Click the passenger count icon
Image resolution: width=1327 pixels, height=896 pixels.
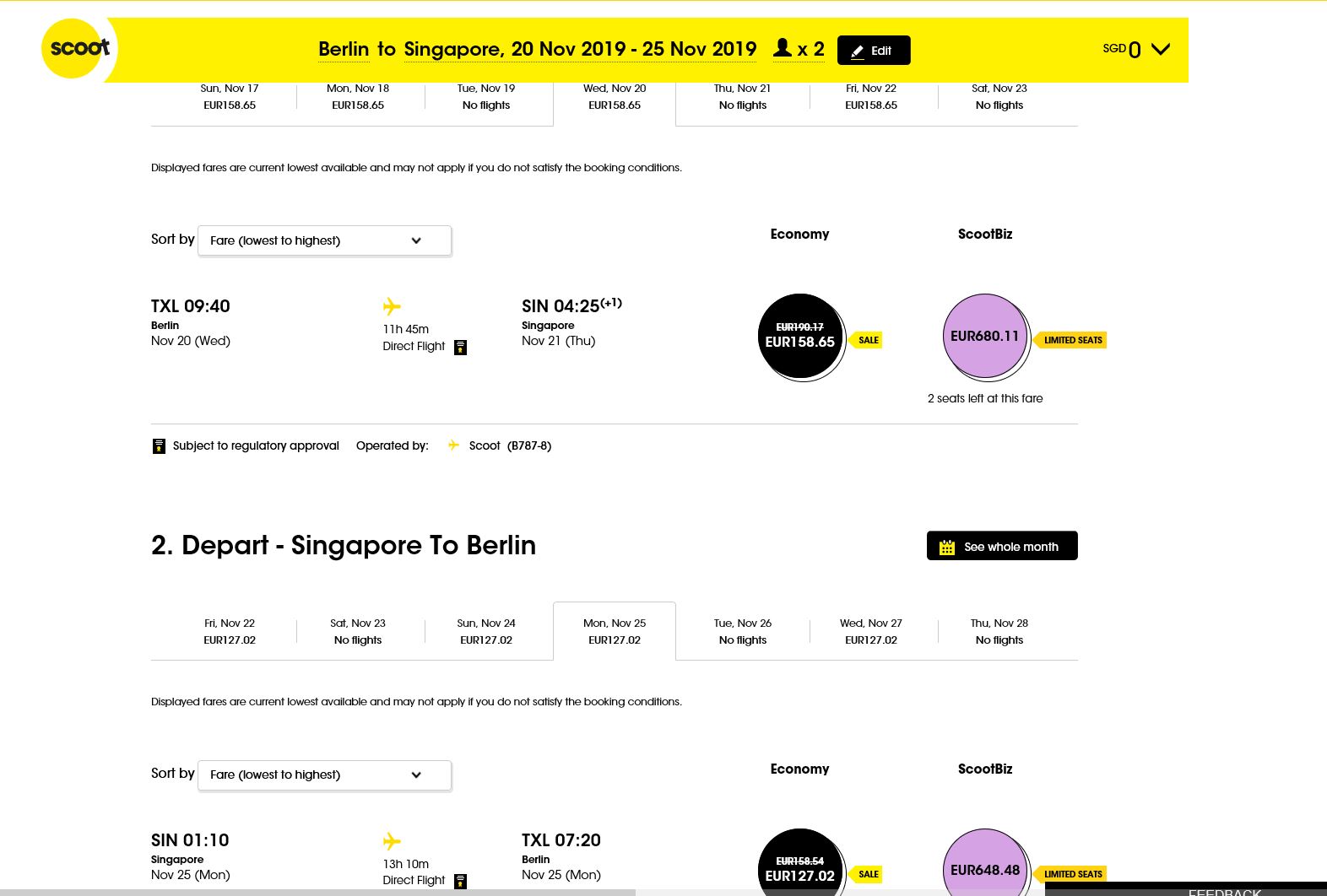click(x=783, y=48)
